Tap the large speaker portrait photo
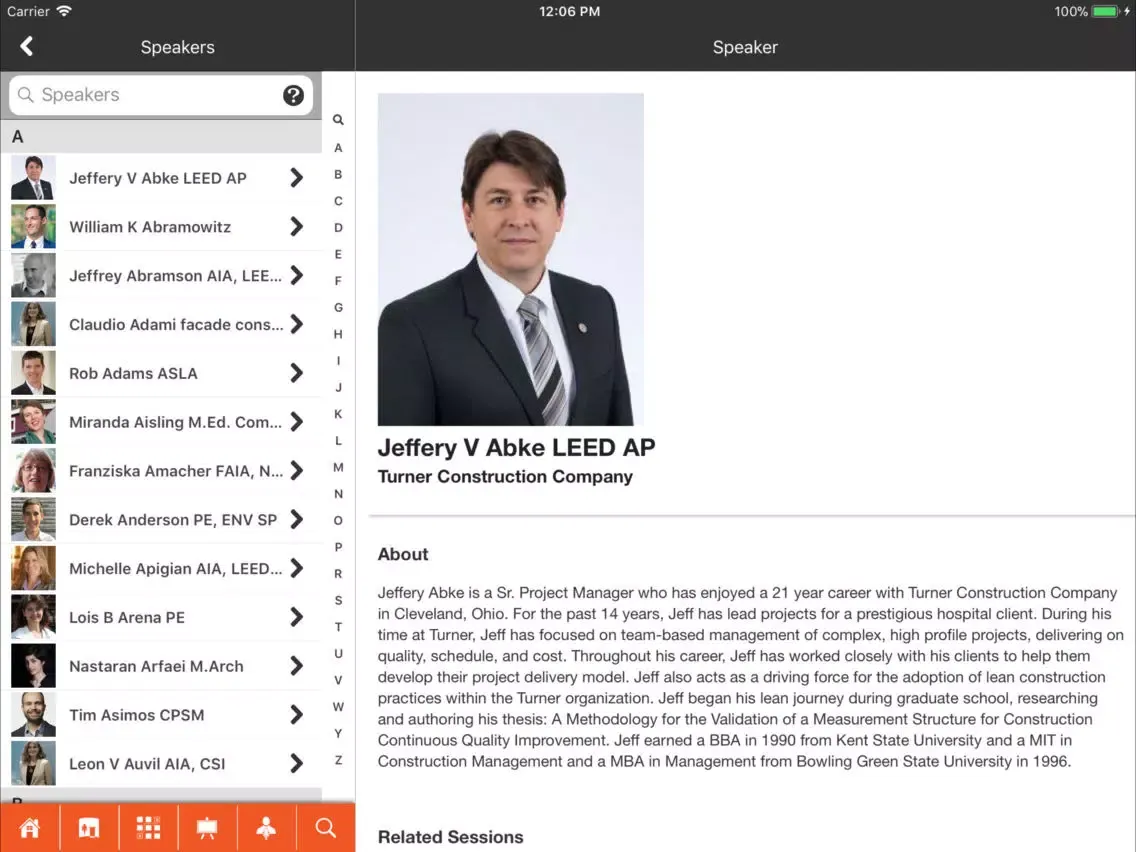Screen dimensions: 1136x852 coord(511,259)
